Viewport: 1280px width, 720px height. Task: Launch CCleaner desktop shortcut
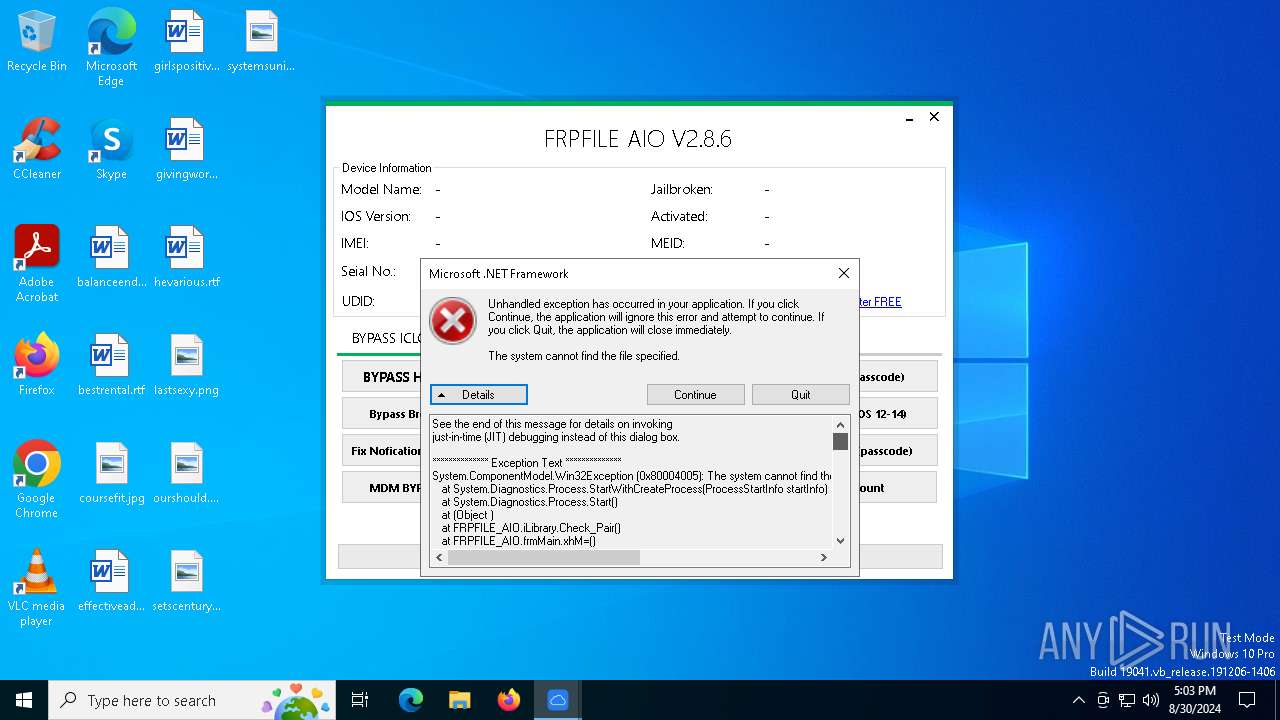tap(37, 150)
